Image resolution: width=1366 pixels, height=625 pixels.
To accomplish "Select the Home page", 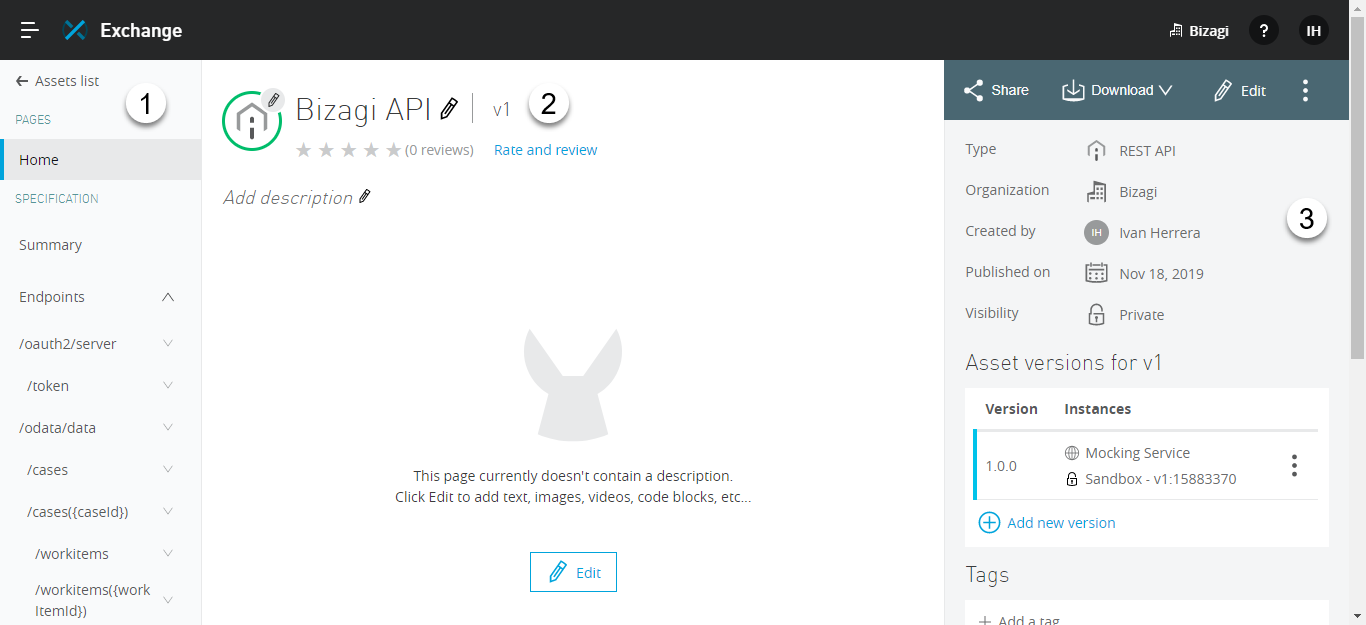I will tap(100, 160).
